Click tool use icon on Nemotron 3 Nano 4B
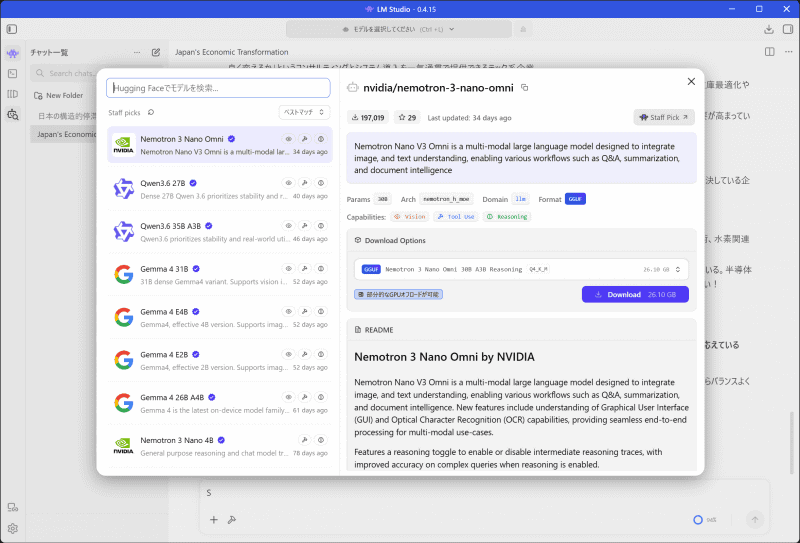The width and height of the screenshot is (800, 543). pyautogui.click(x=305, y=440)
